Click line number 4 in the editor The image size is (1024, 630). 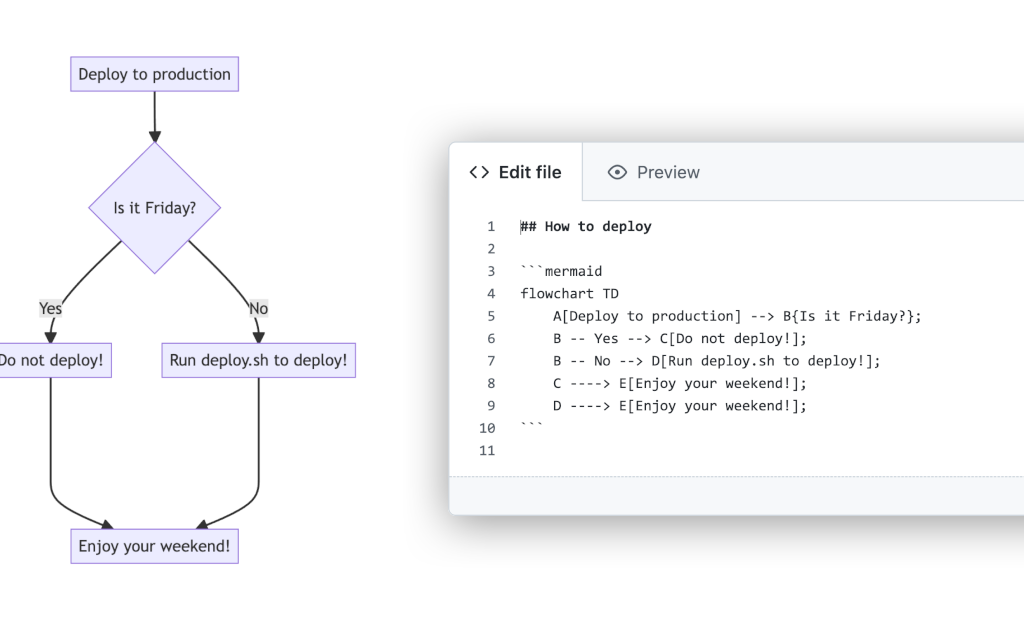coord(490,293)
